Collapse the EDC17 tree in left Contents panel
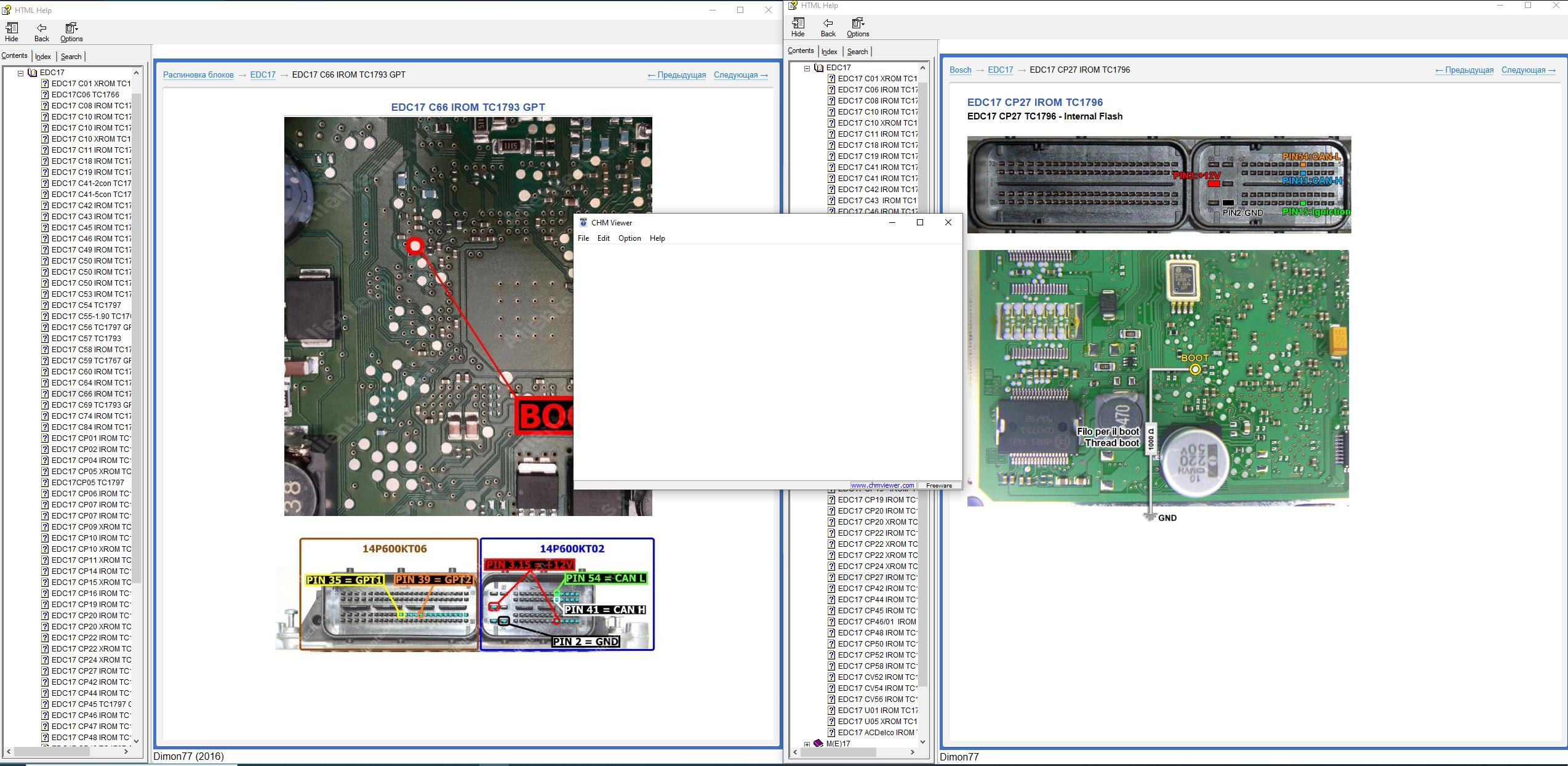 [20, 72]
